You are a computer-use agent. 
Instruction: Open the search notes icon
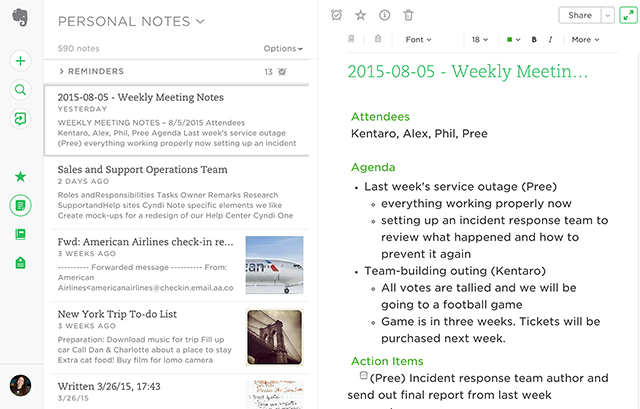click(x=20, y=90)
